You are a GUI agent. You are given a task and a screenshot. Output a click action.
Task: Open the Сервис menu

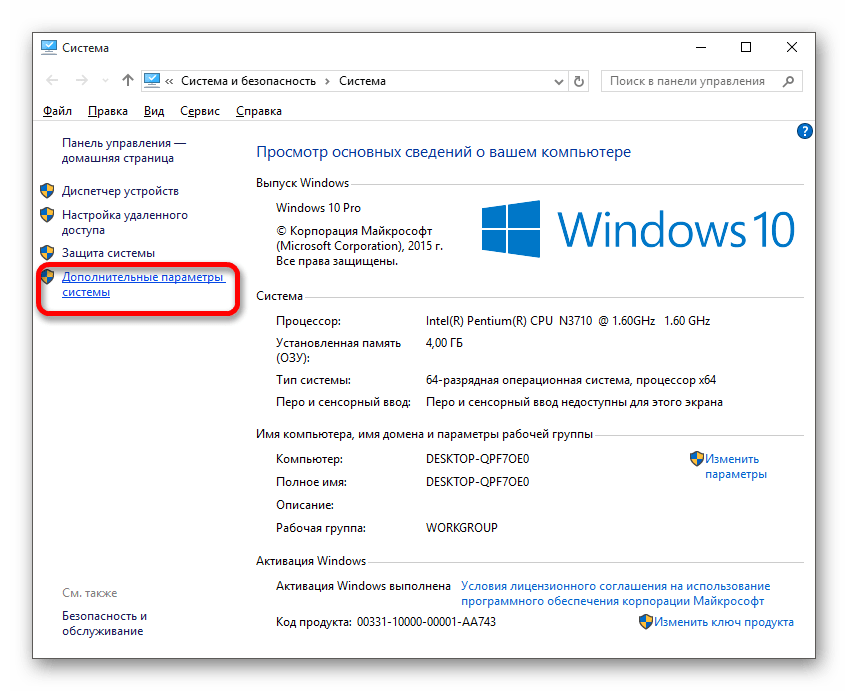click(200, 111)
